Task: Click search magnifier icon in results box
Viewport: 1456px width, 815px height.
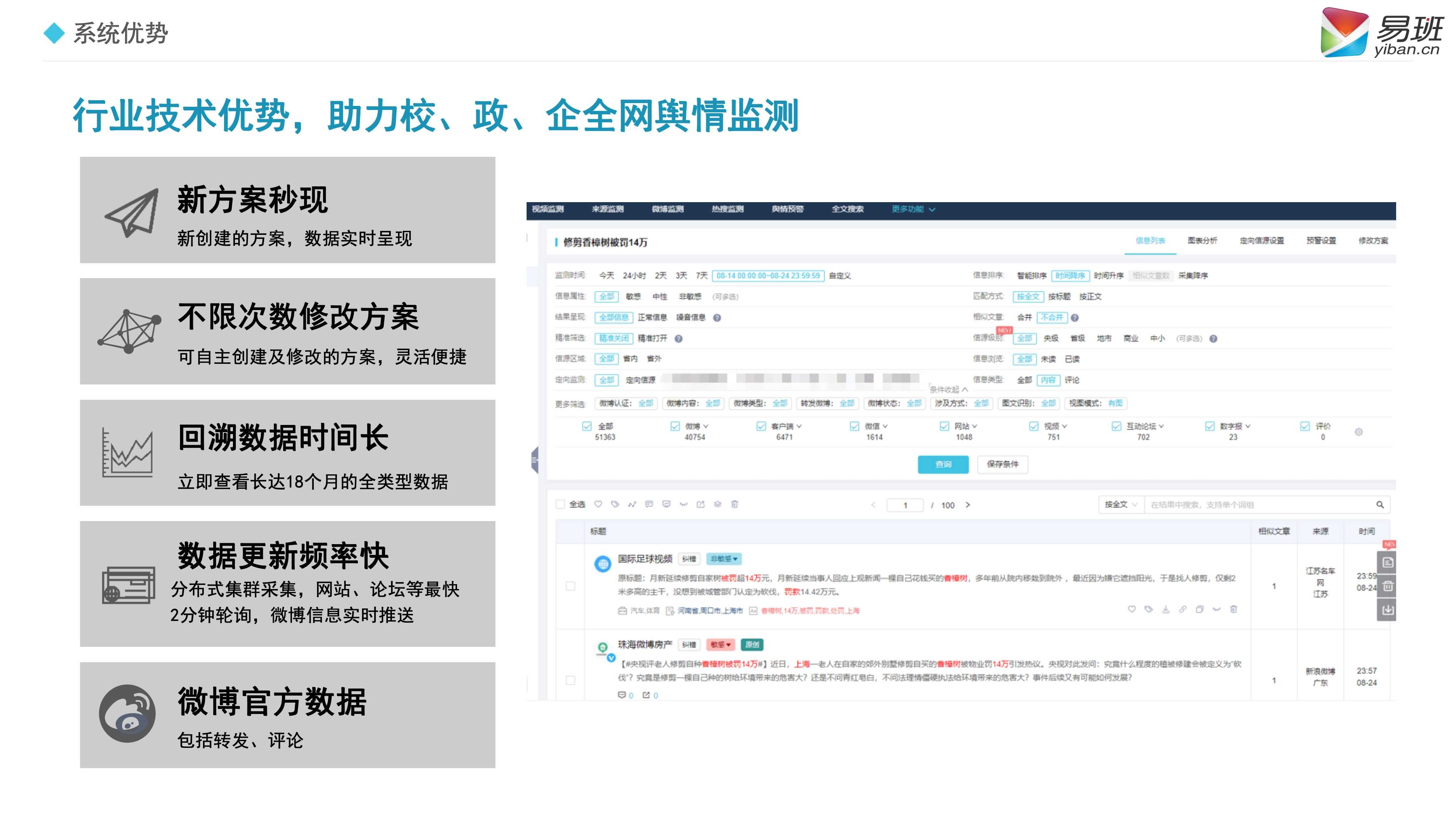Action: tap(1380, 505)
